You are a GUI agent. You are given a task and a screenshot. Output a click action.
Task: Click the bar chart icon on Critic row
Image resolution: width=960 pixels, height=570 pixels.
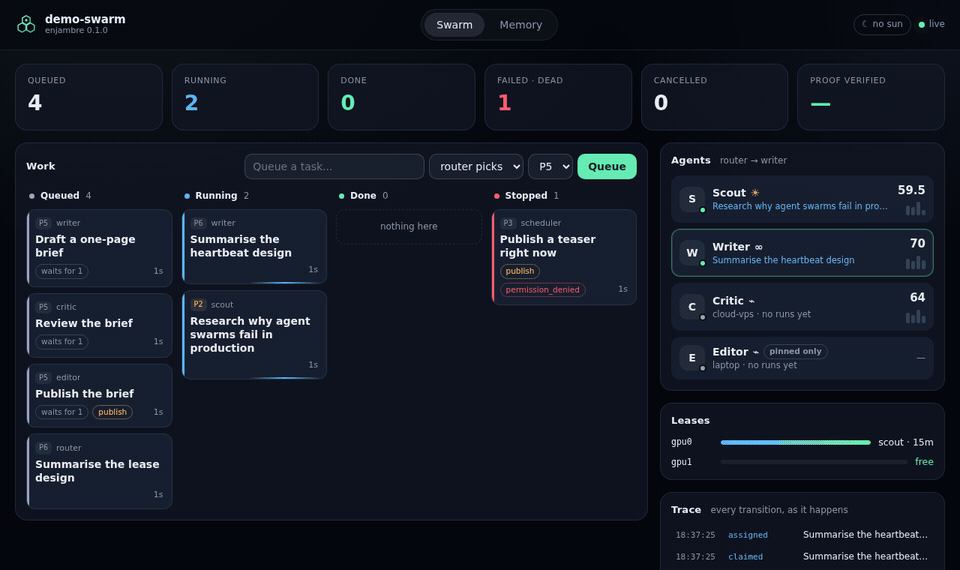(x=915, y=317)
